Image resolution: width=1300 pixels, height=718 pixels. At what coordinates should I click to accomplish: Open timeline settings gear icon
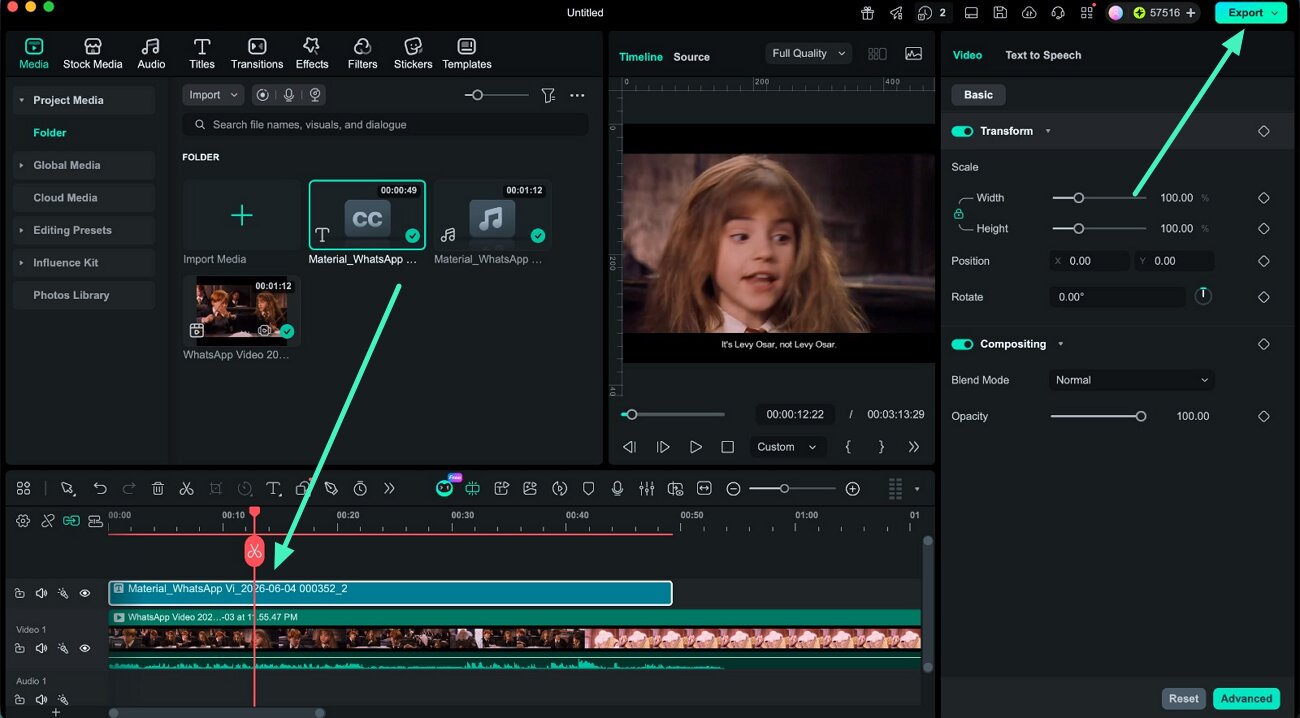pyautogui.click(x=23, y=521)
